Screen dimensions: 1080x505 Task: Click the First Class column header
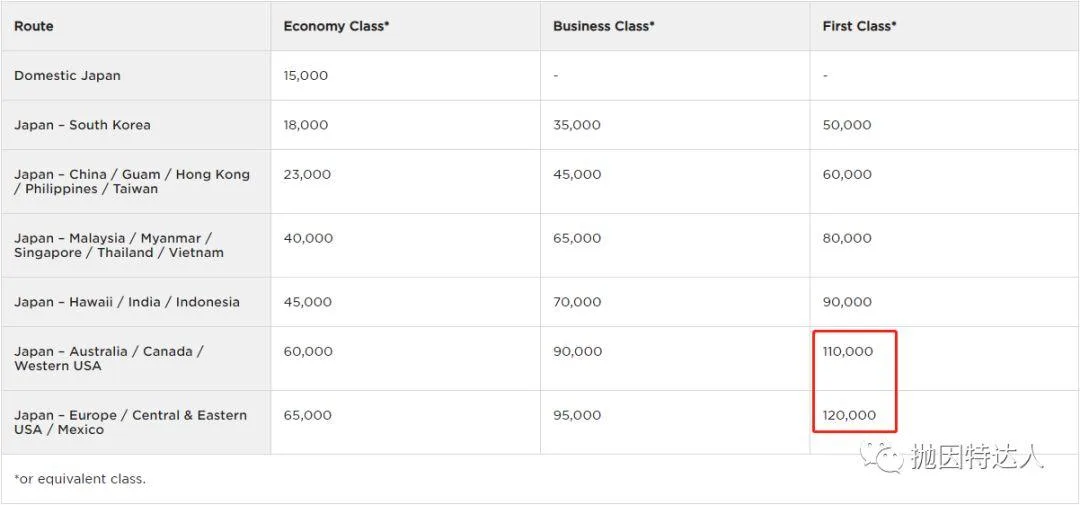coord(859,26)
